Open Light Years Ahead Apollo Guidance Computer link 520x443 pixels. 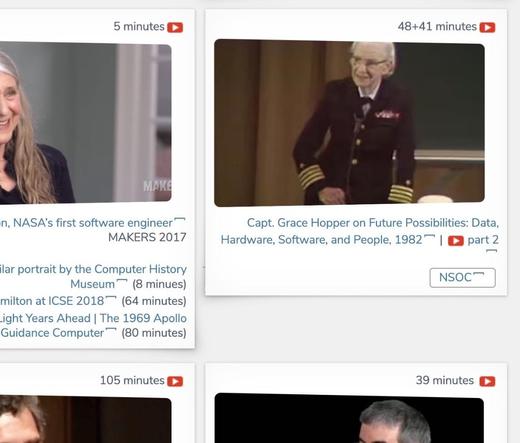pyautogui.click(x=93, y=325)
